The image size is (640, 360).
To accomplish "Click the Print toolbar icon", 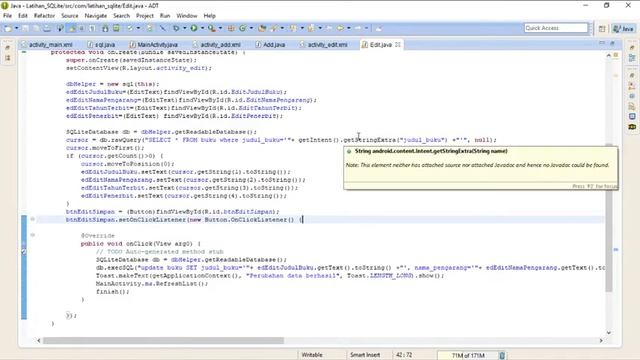I will pos(47,28).
